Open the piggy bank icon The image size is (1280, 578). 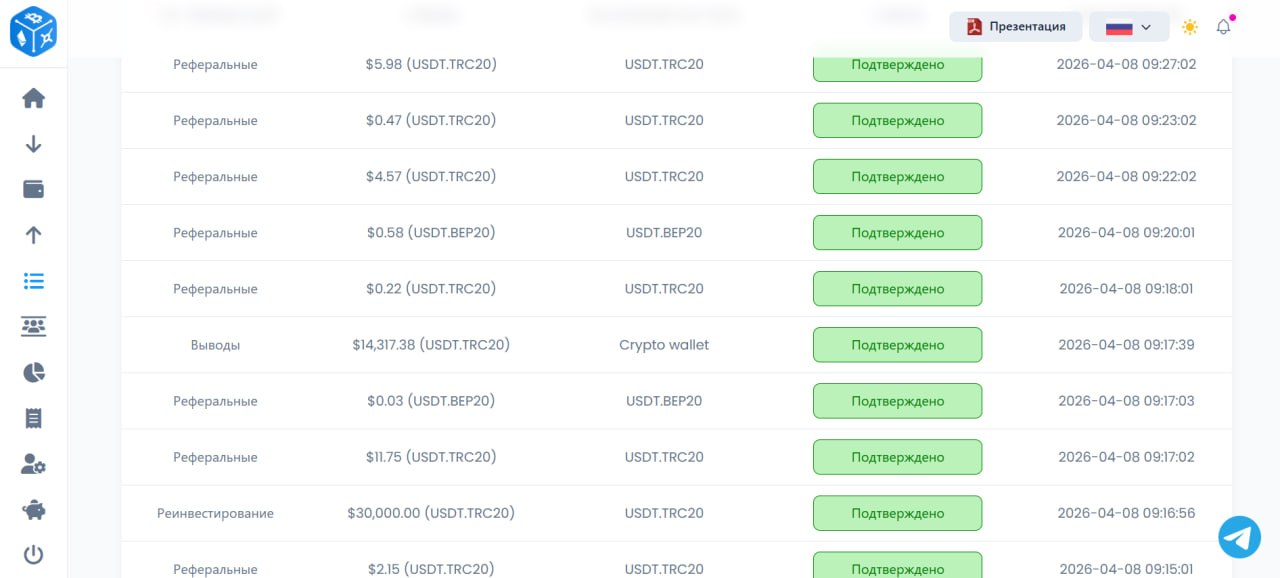click(x=34, y=509)
